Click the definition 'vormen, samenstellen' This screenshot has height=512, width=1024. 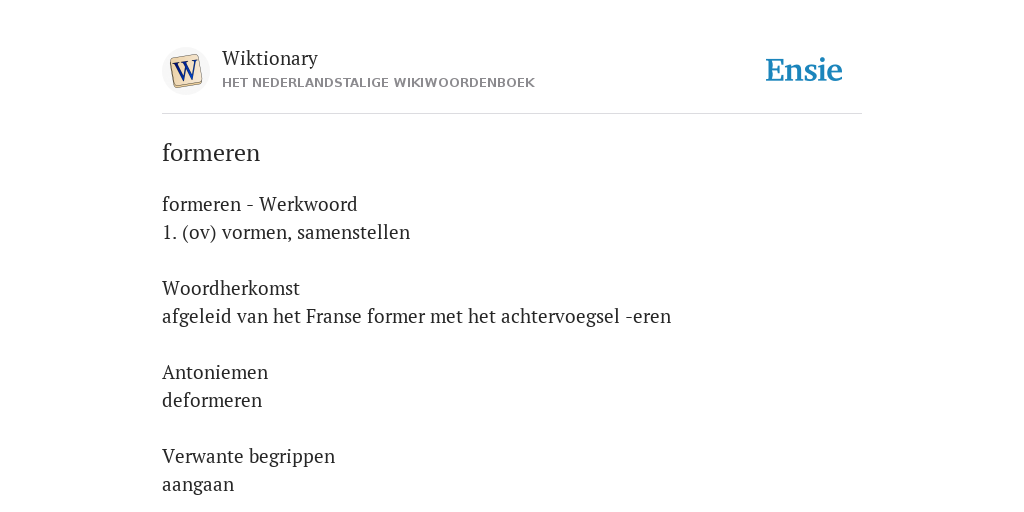tap(316, 232)
